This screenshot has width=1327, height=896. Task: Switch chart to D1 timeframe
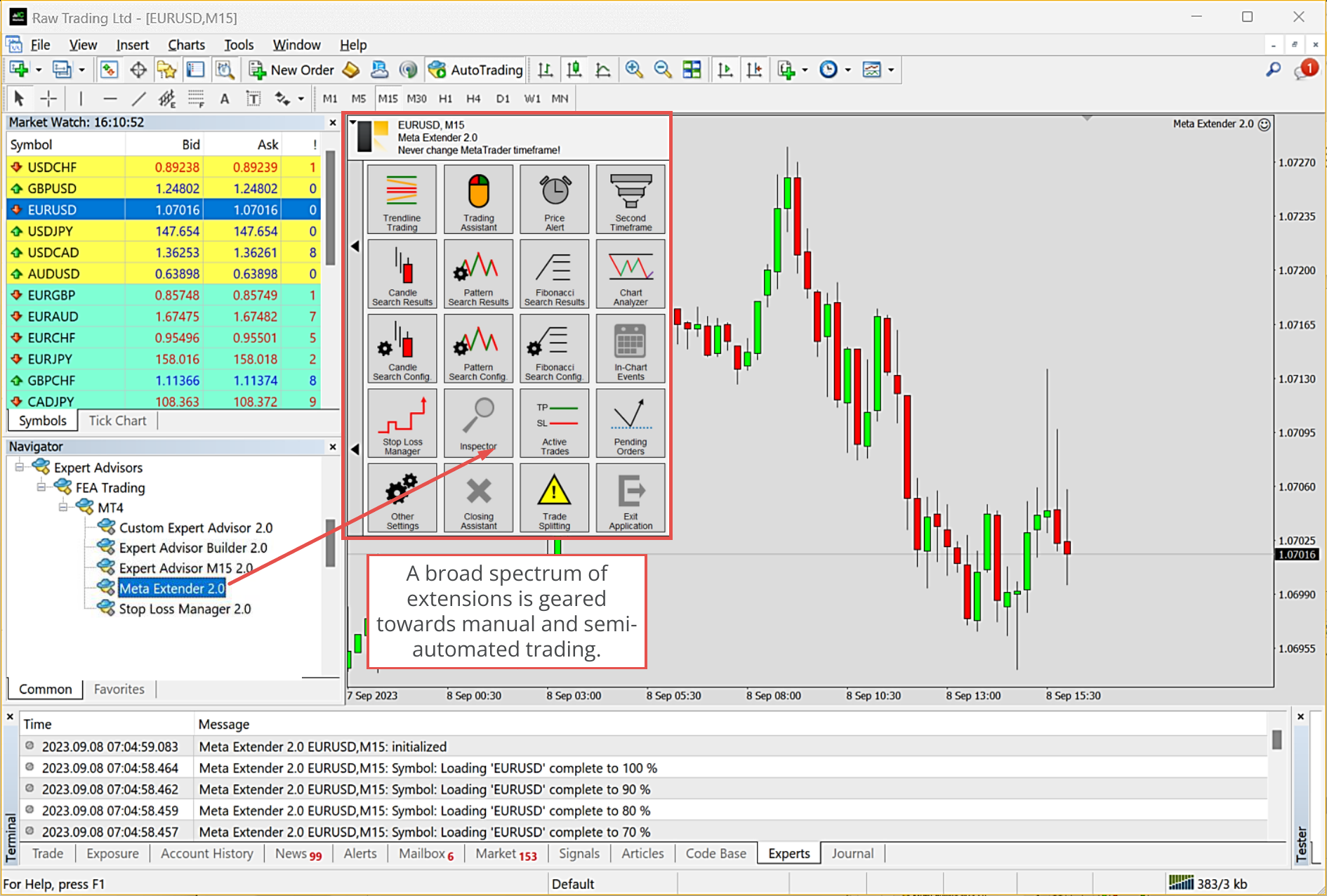pyautogui.click(x=503, y=98)
